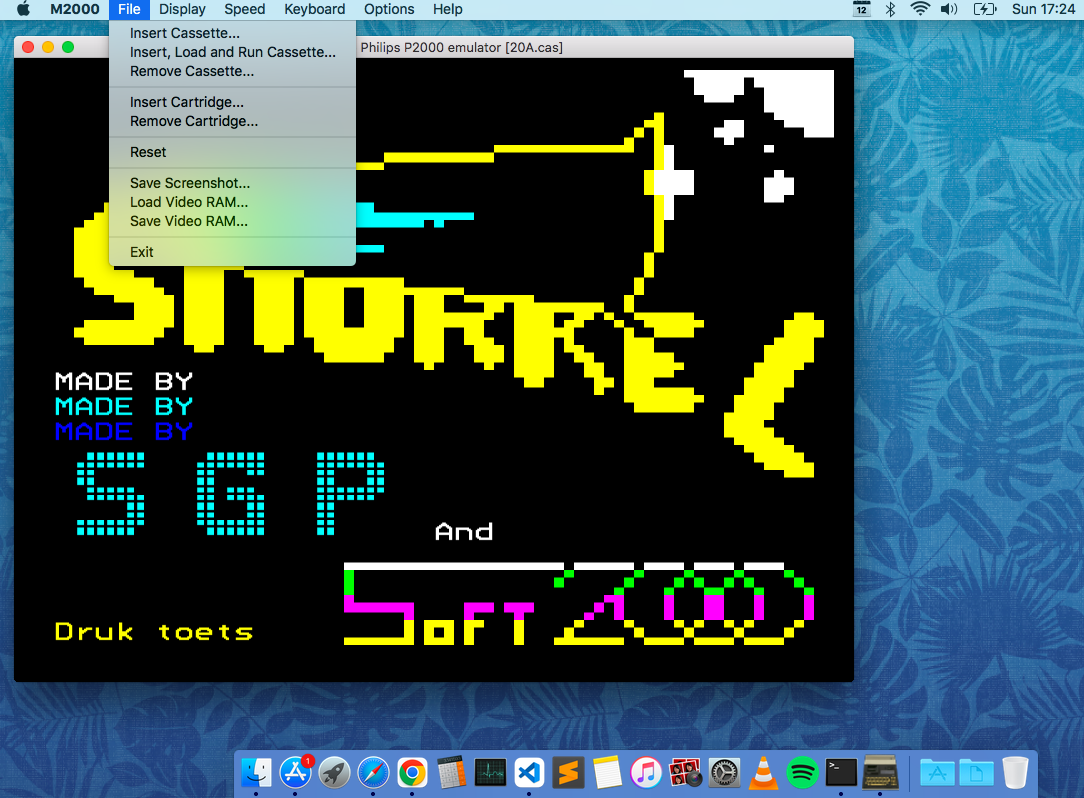Open Photo Booth from the dock
Screen dimensions: 1084x798
coord(685,772)
